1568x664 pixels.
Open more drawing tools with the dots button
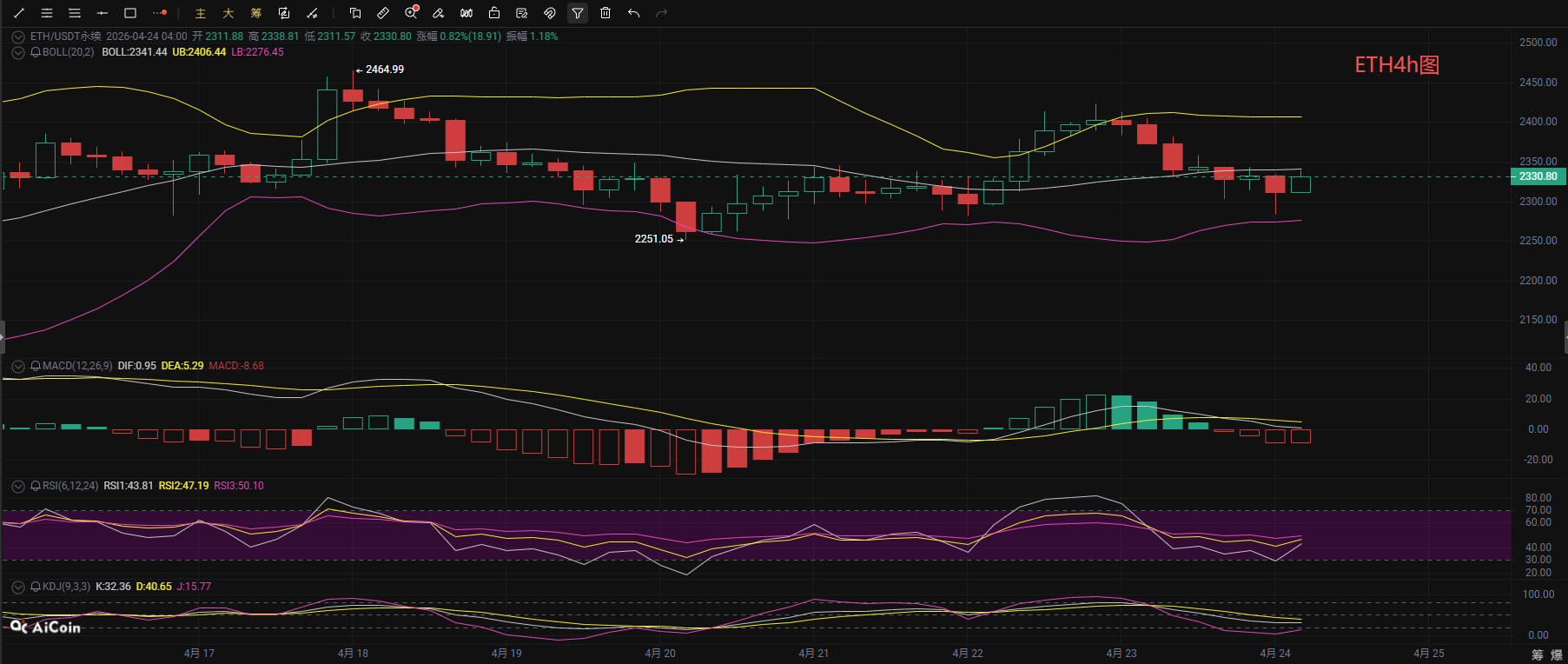(x=159, y=13)
